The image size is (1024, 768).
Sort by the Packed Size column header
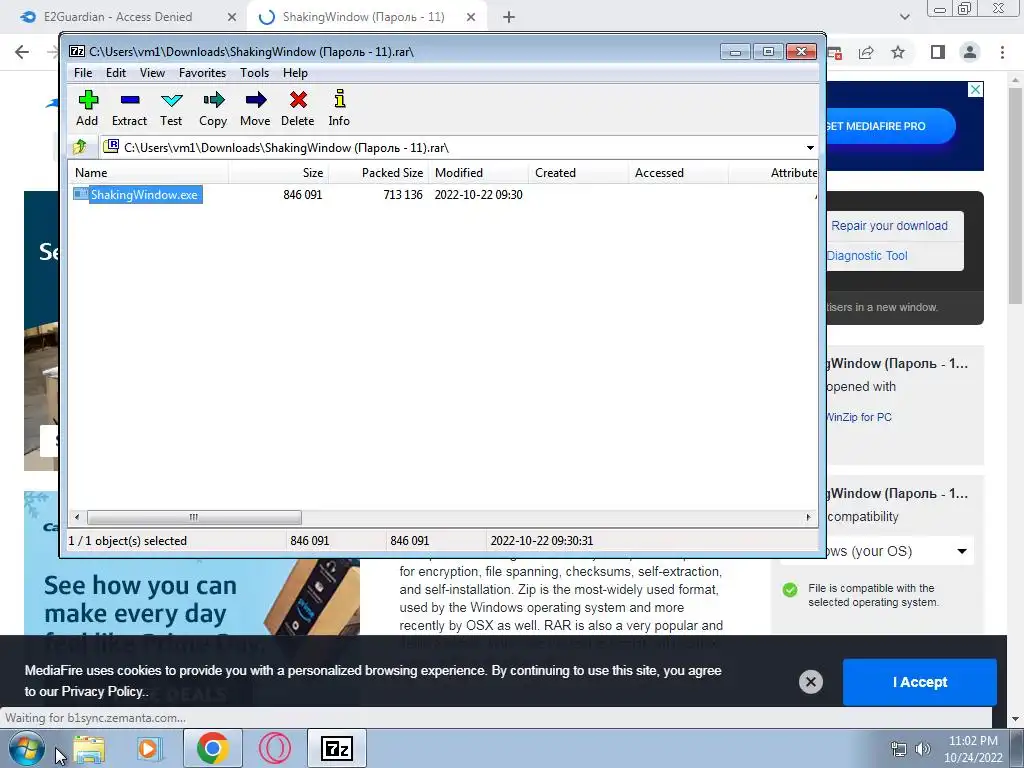pos(379,173)
